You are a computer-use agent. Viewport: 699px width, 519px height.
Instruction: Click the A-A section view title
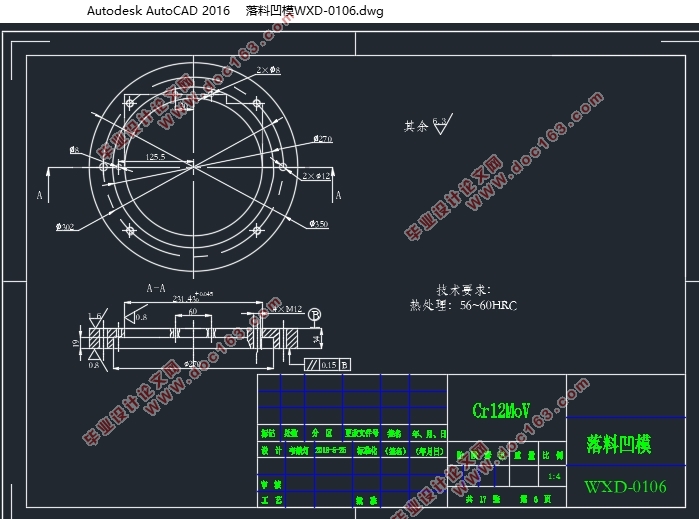pyautogui.click(x=156, y=288)
